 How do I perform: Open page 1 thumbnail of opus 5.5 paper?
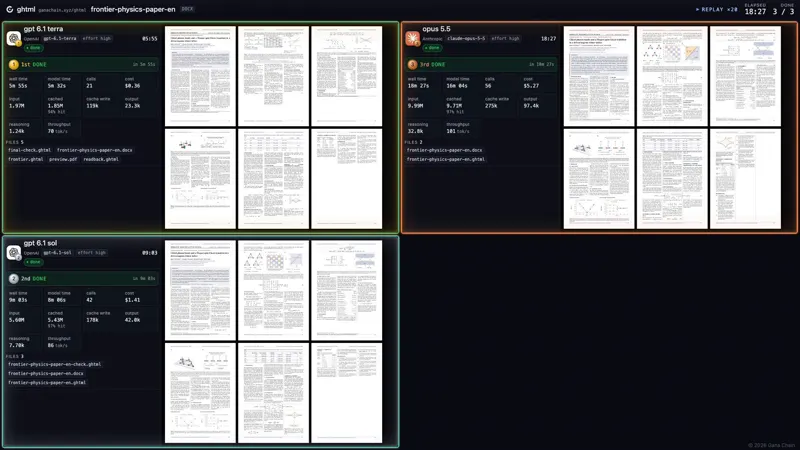click(x=599, y=76)
